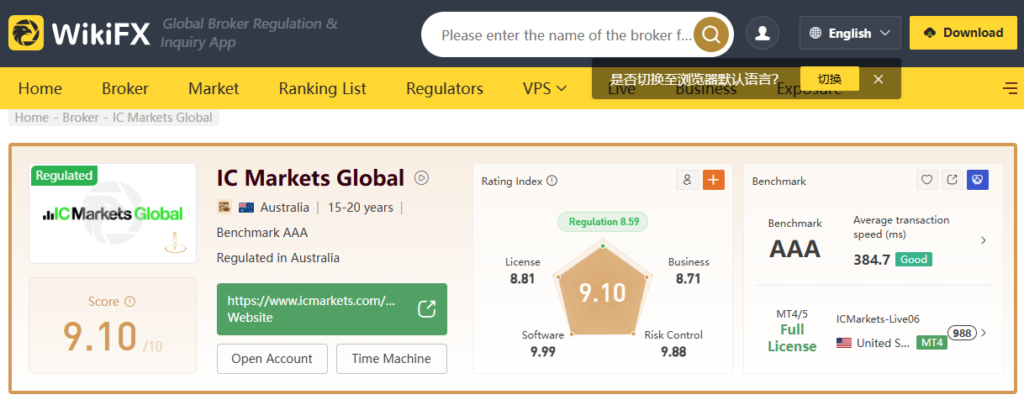This screenshot has width=1024, height=400.
Task: Click the Australia flag icon
Action: coord(246,208)
